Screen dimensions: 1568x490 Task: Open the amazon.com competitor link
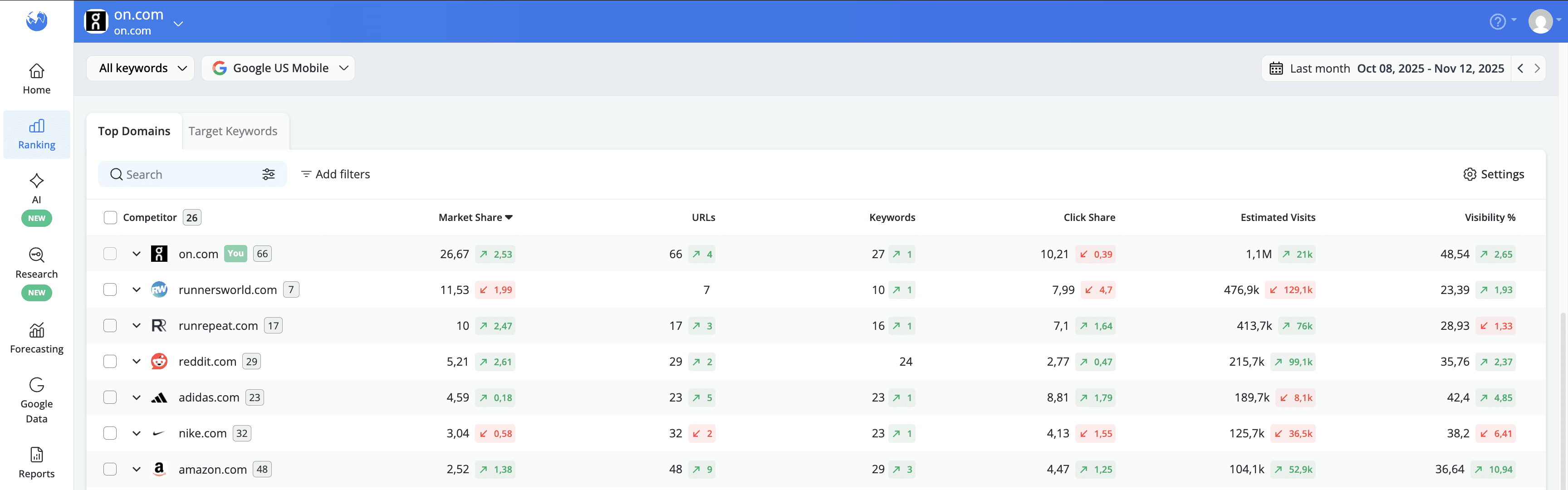pos(212,469)
